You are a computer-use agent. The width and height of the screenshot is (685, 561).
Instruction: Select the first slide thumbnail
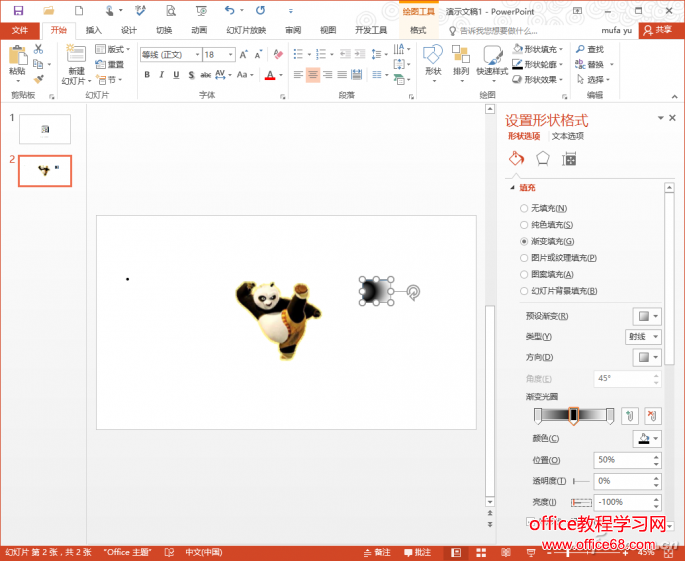(x=45, y=129)
